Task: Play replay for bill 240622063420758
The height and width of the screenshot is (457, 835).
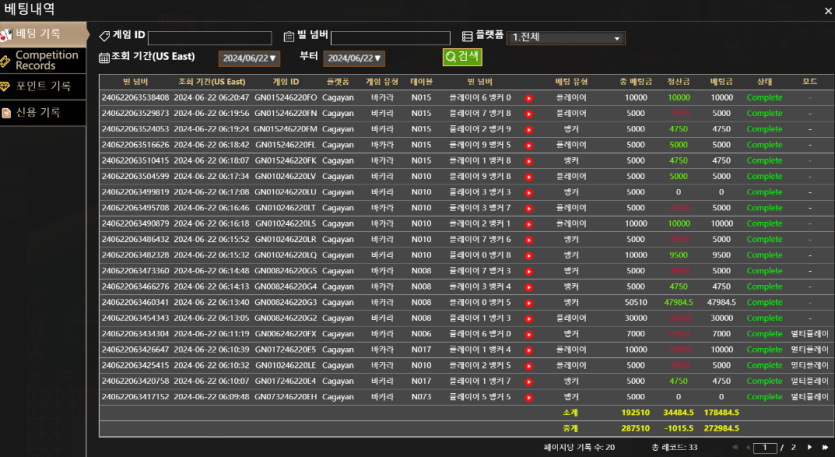Action: pos(529,382)
